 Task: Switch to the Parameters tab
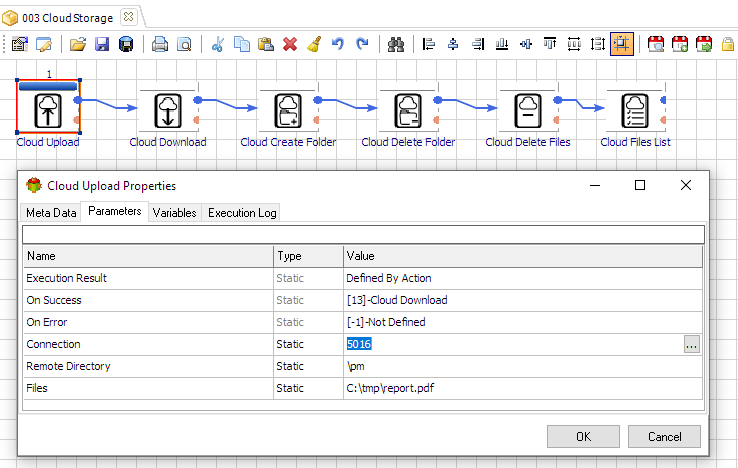pyautogui.click(x=114, y=211)
